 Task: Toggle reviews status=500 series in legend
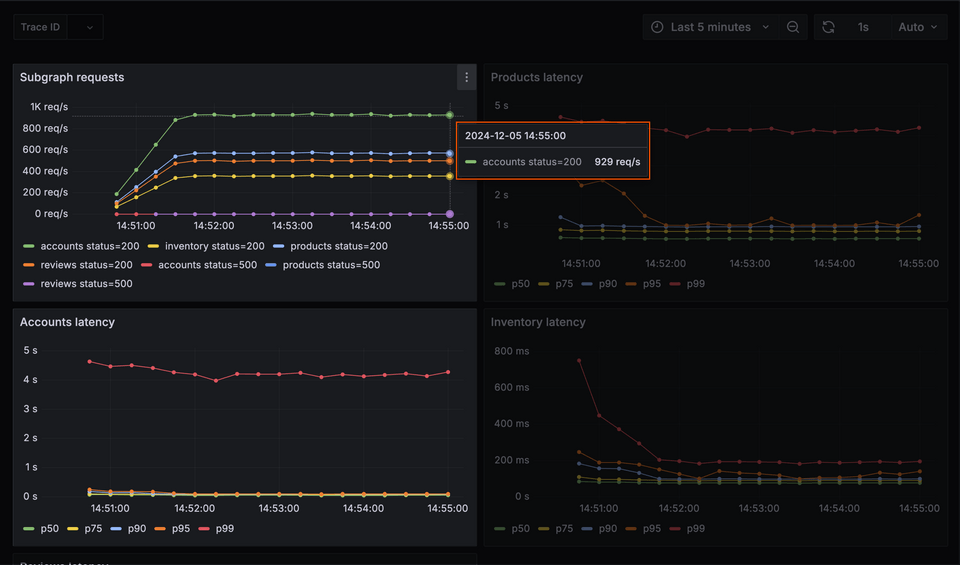pyautogui.click(x=86, y=283)
